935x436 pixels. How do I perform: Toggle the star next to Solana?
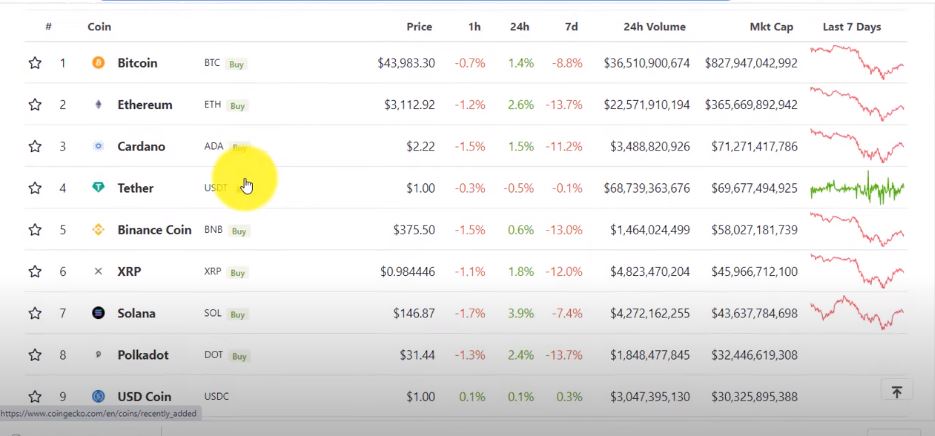pos(35,314)
